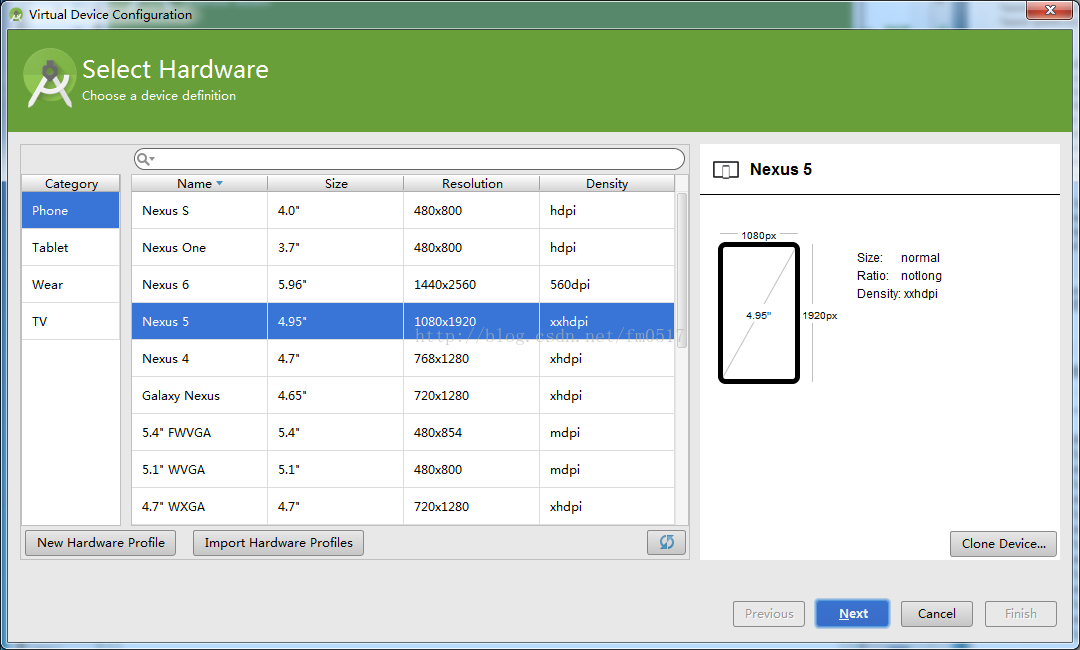Viewport: 1080px width, 650px height.
Task: Click the device orientation icon beside Nexus 5 title
Action: coord(726,169)
